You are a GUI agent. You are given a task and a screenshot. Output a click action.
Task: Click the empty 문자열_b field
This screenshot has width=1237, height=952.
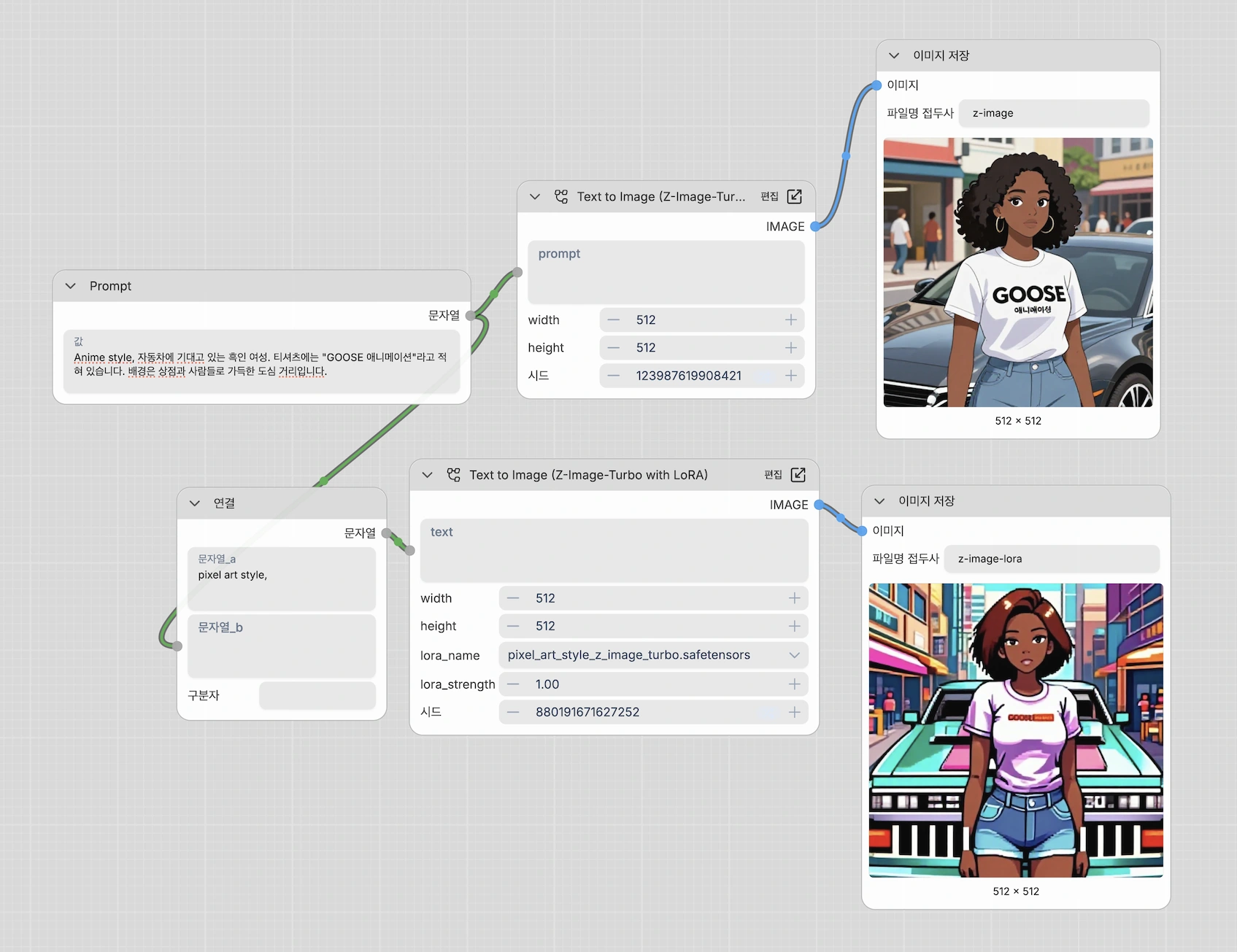[282, 646]
